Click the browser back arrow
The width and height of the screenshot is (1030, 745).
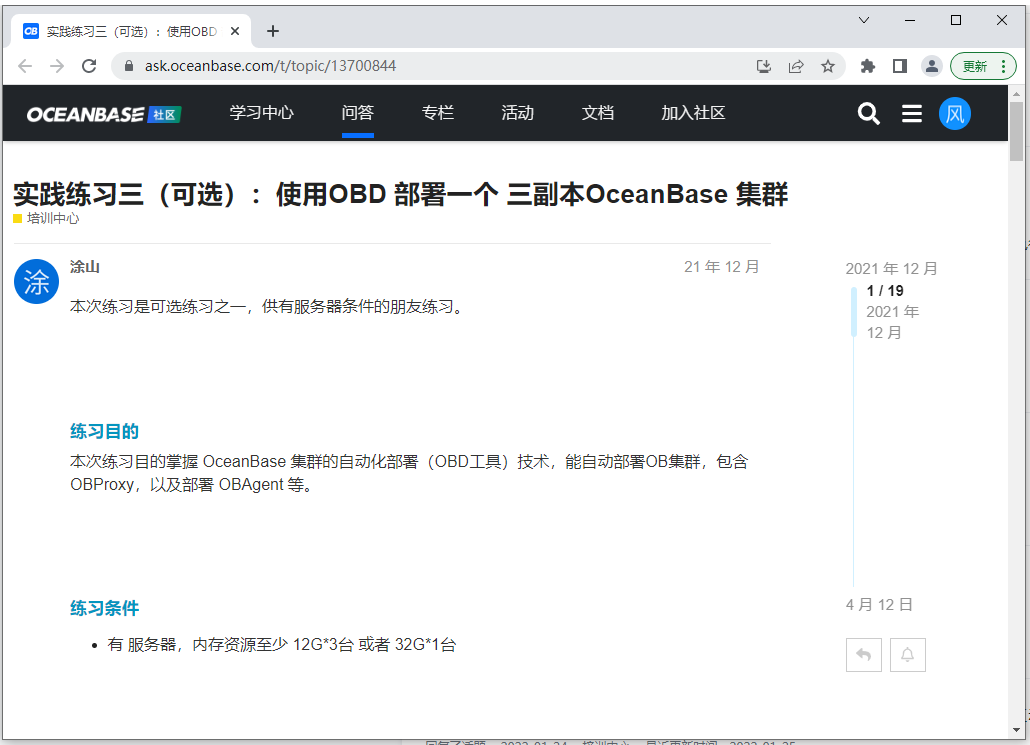coord(25,66)
